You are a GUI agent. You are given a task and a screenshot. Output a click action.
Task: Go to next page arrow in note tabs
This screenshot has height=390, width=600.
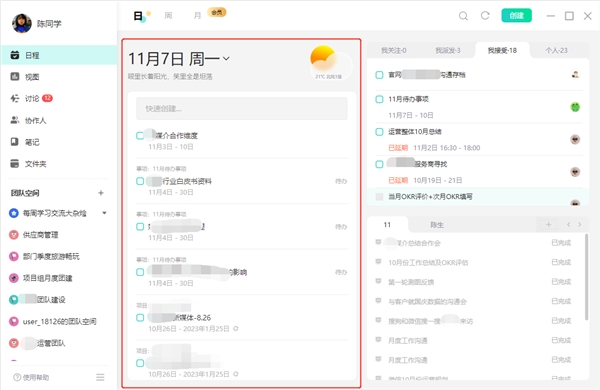pyautogui.click(x=579, y=225)
